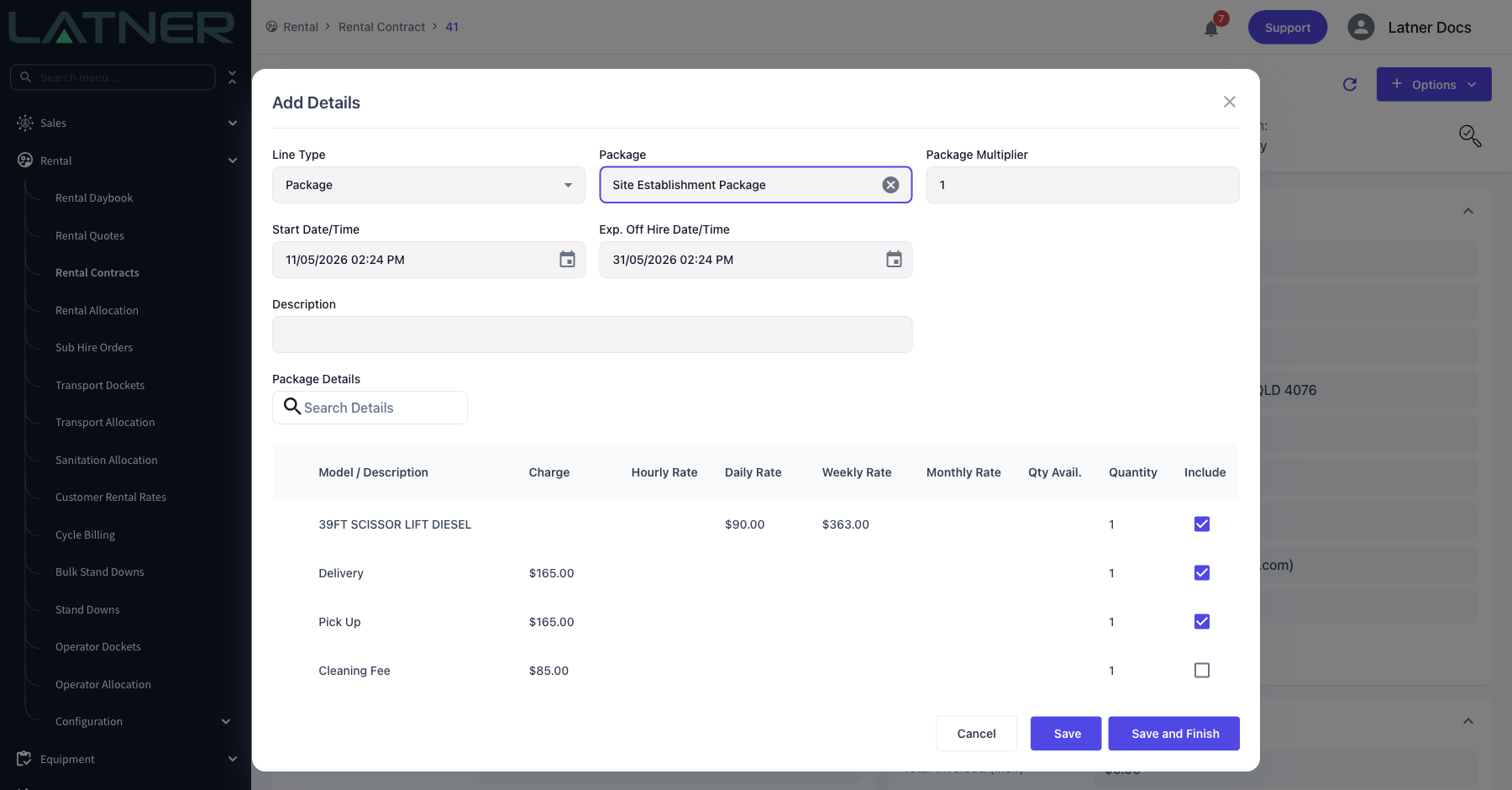Click the Search Details field

click(x=370, y=408)
